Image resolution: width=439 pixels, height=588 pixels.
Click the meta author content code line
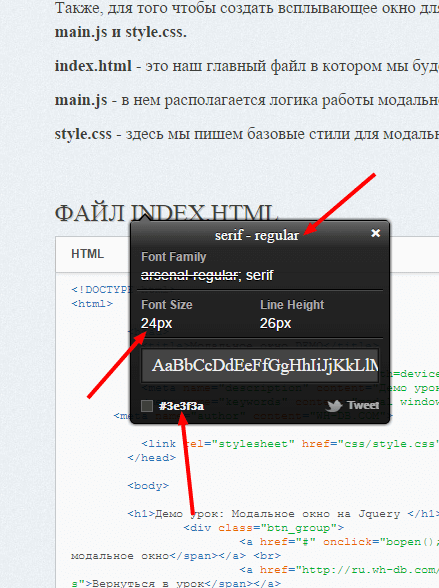click(x=253, y=416)
